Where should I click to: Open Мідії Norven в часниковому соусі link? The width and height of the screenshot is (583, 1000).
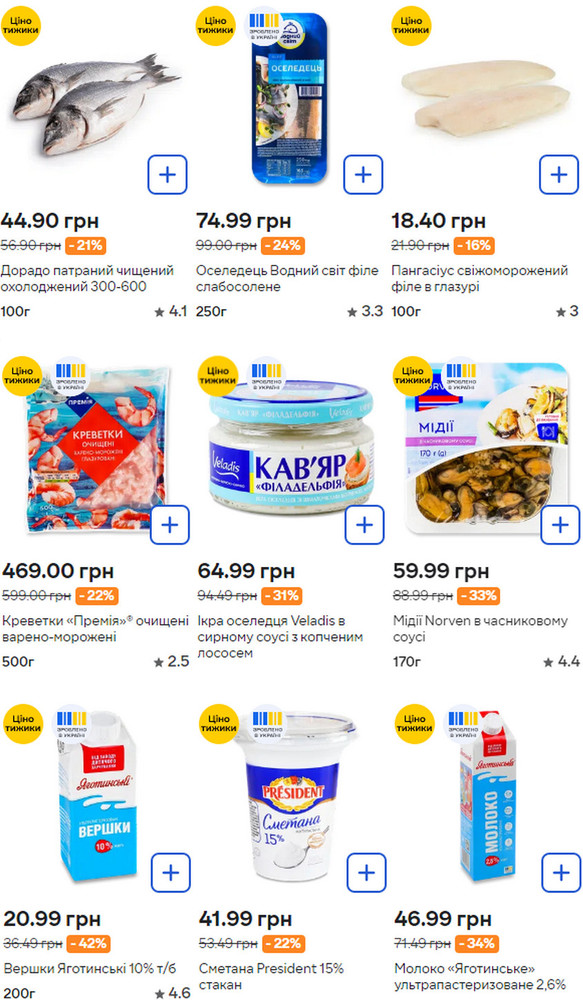pyautogui.click(x=480, y=629)
